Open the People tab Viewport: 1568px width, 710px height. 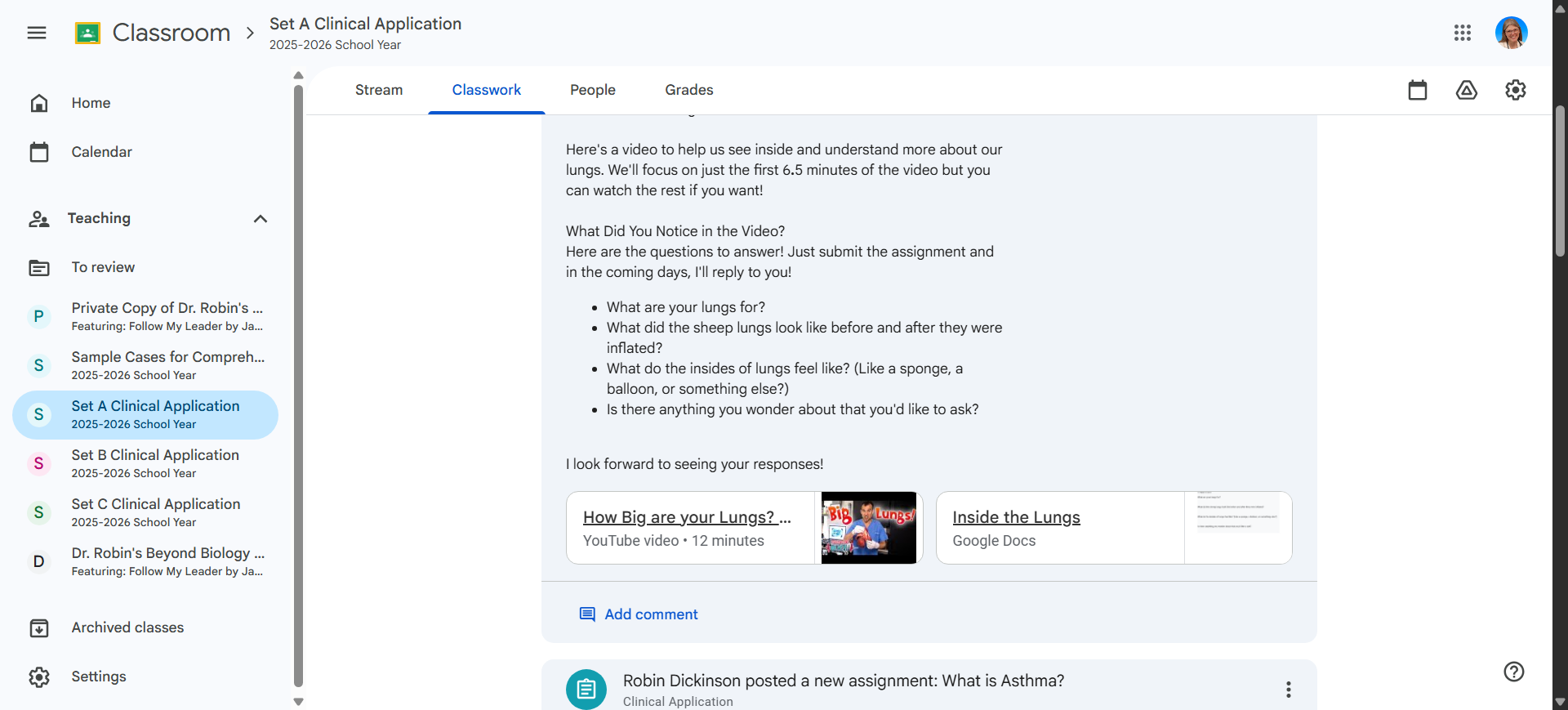click(593, 90)
